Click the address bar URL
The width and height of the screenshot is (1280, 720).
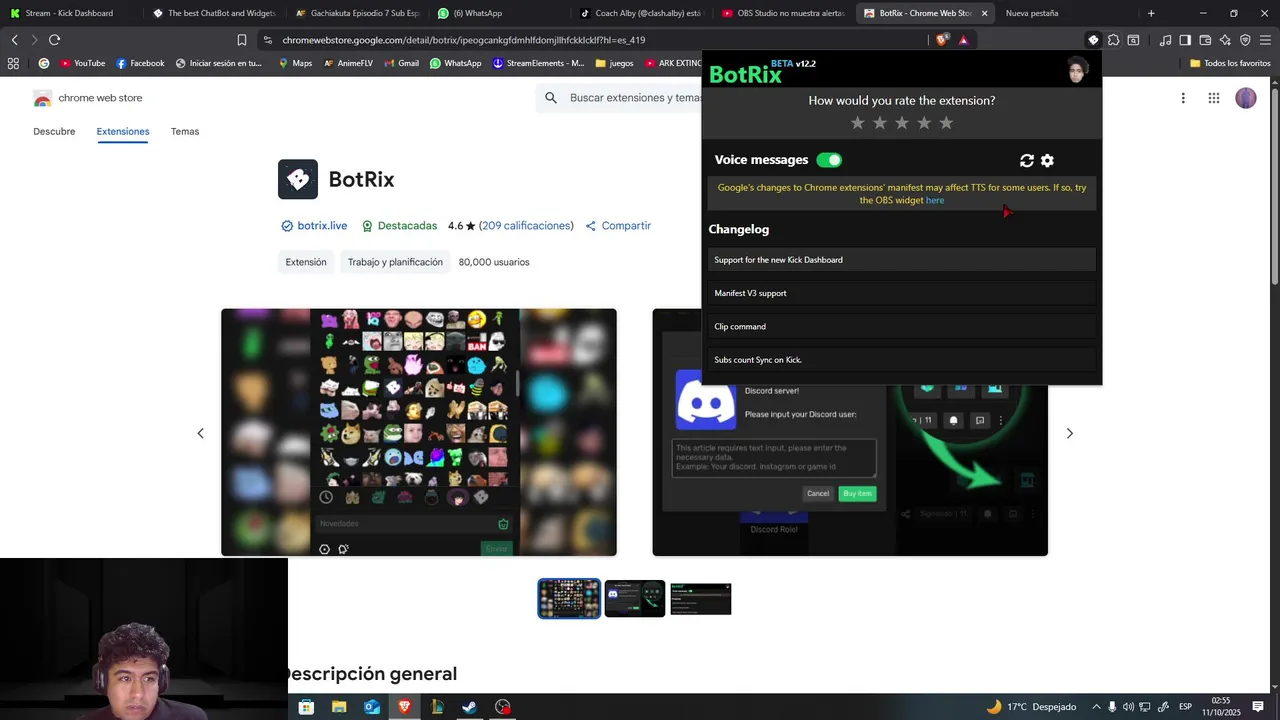click(463, 40)
